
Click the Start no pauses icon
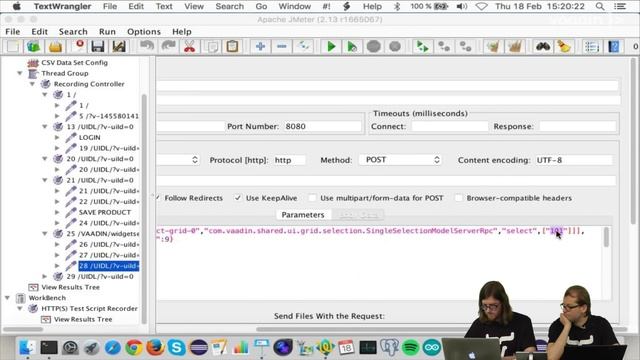click(x=352, y=47)
